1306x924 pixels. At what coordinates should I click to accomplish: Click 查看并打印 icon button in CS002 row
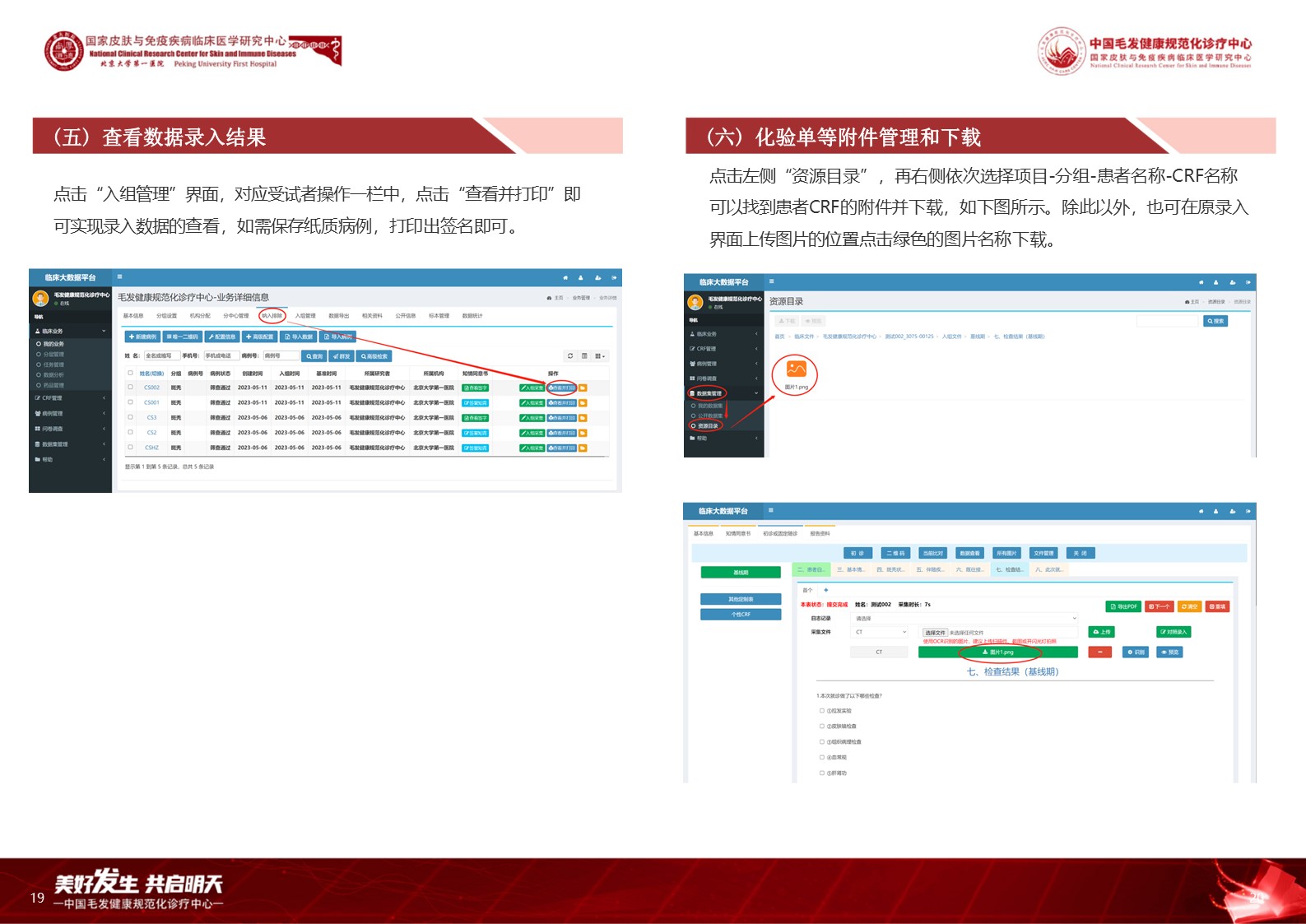[562, 388]
